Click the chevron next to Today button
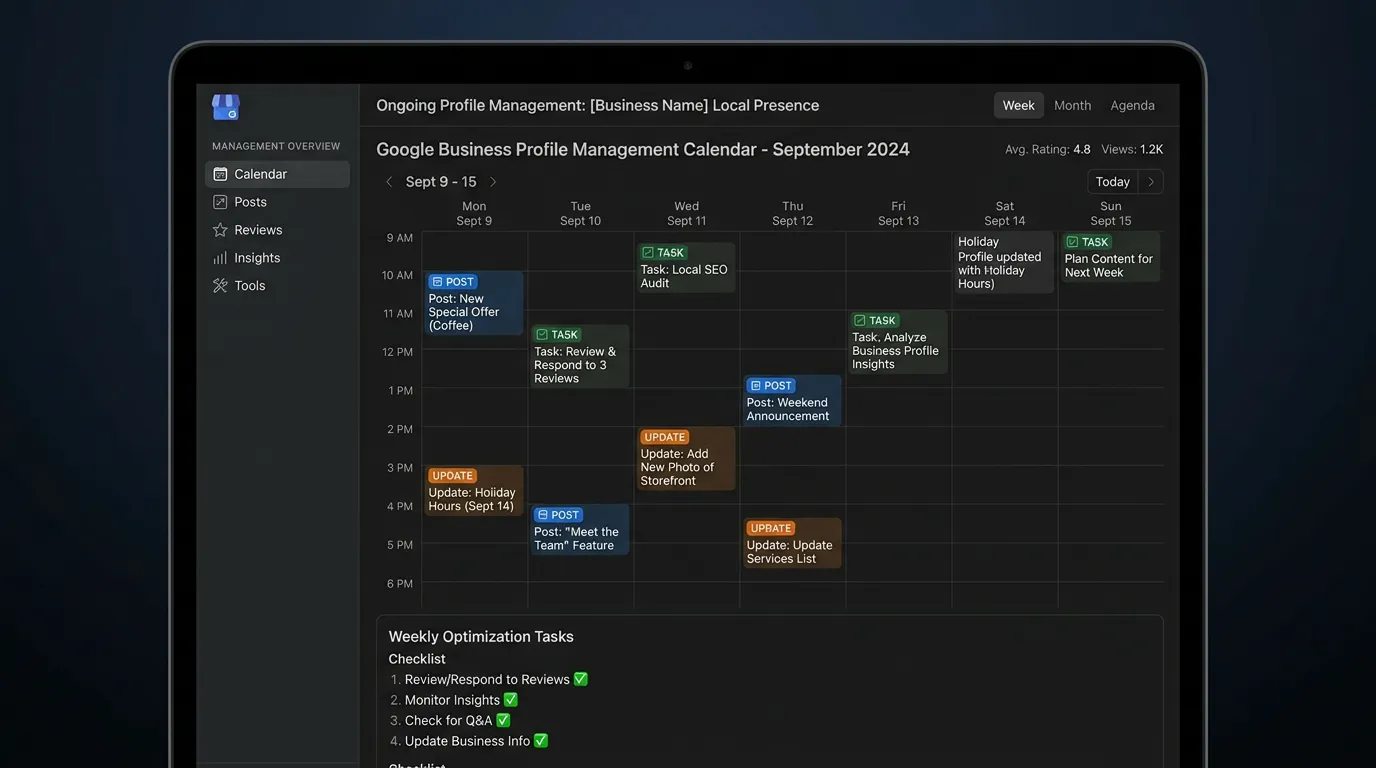 1151,182
